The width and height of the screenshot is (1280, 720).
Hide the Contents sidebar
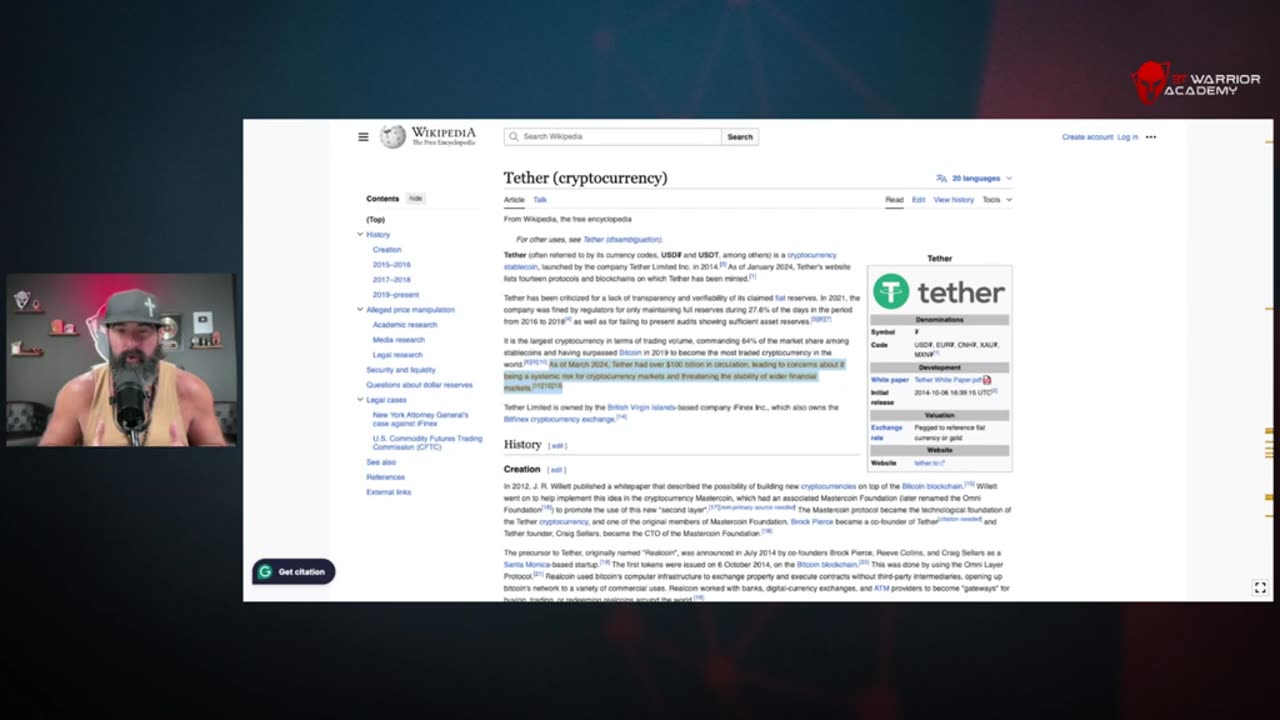point(416,198)
